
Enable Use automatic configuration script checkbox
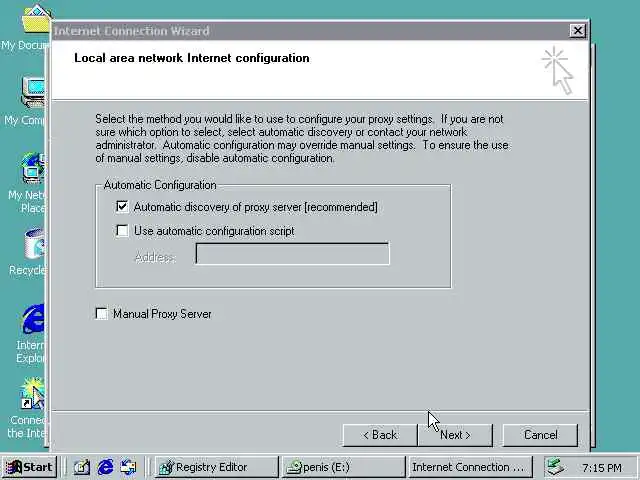tap(122, 231)
